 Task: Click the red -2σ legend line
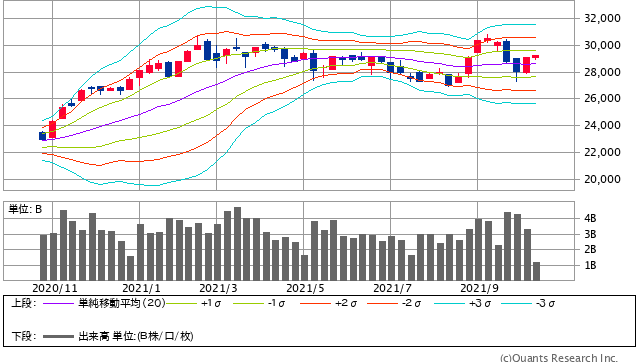[x=382, y=303]
